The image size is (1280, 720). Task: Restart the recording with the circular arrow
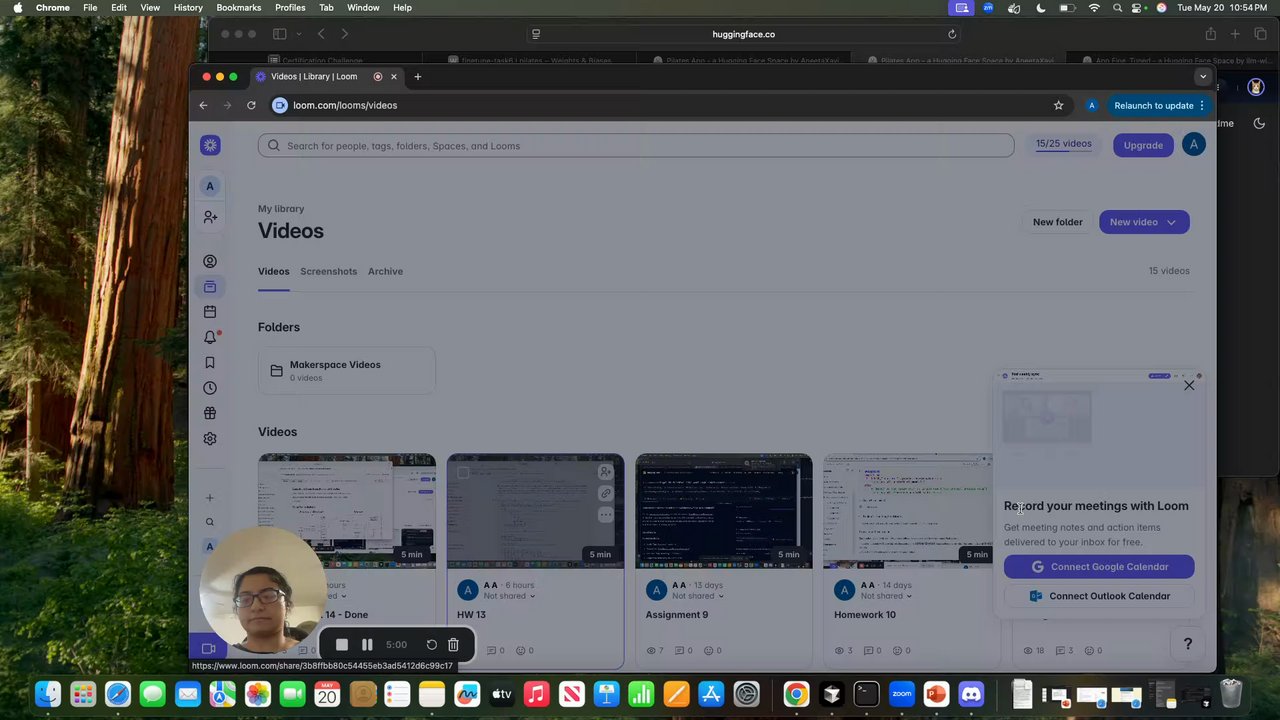[x=432, y=645]
